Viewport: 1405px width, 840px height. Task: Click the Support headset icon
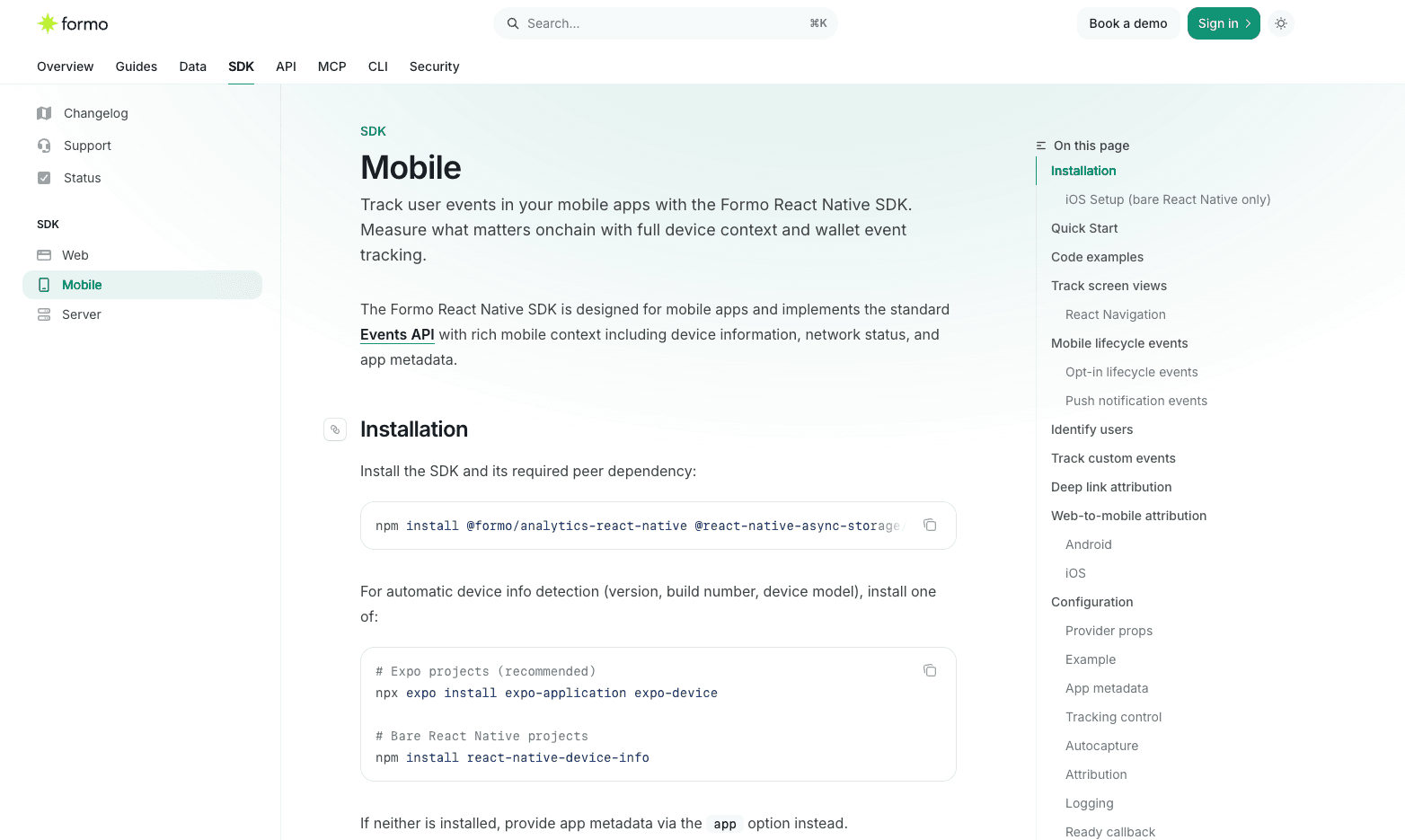pos(44,146)
